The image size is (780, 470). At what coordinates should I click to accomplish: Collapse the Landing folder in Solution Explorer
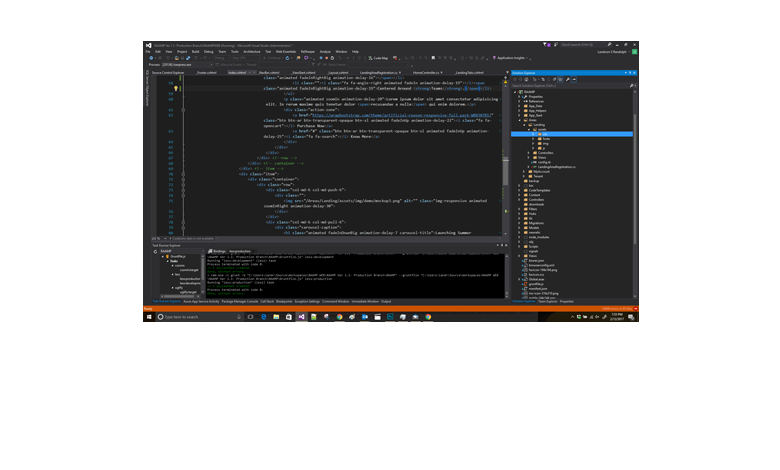525,126
